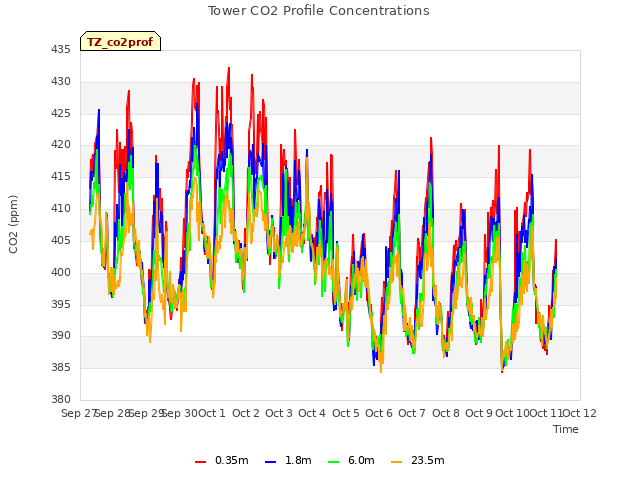Click the Oct 1 date tick label
Screen dimensions: 640x480
click(212, 413)
